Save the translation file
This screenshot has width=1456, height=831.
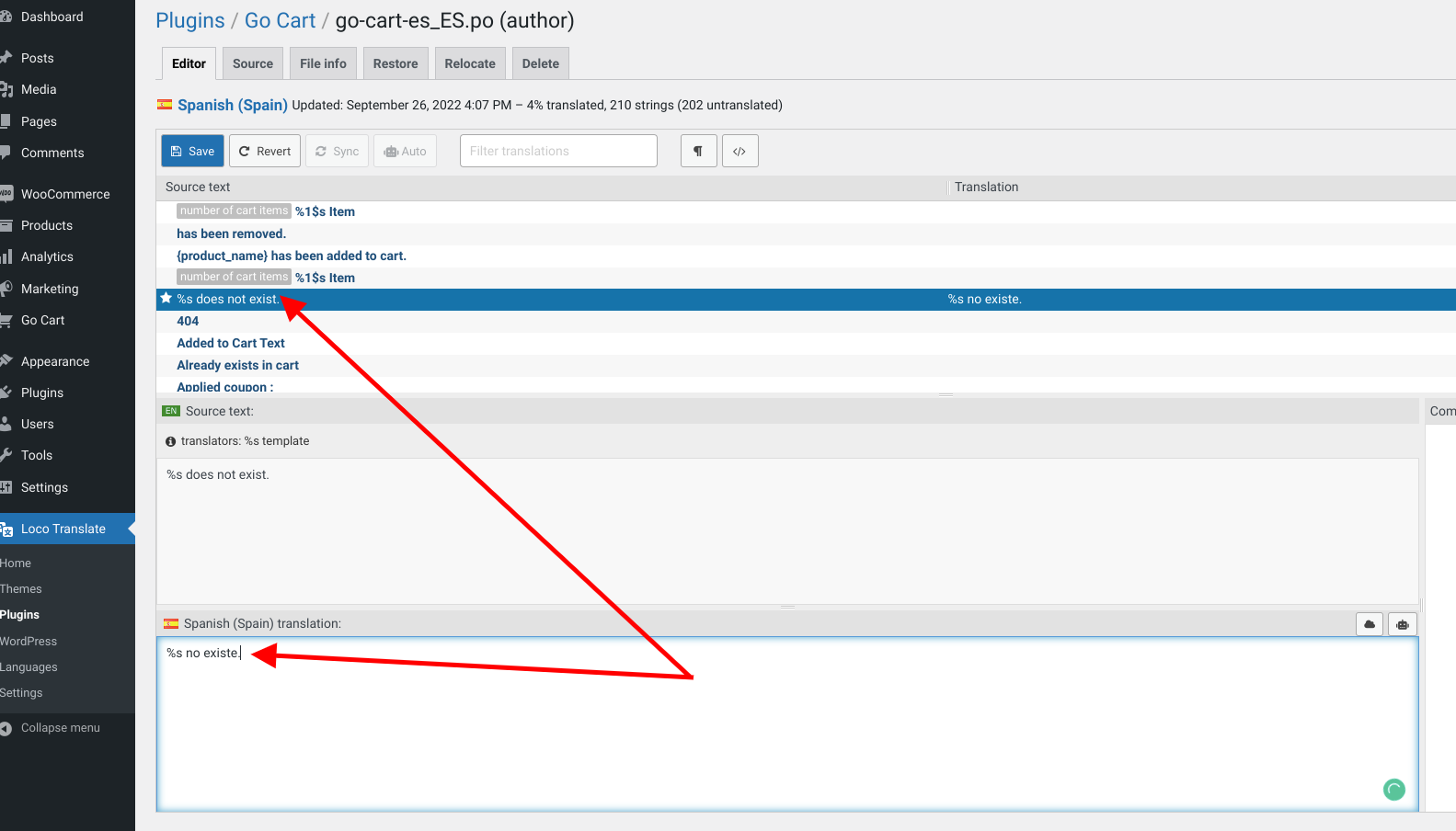click(x=192, y=151)
